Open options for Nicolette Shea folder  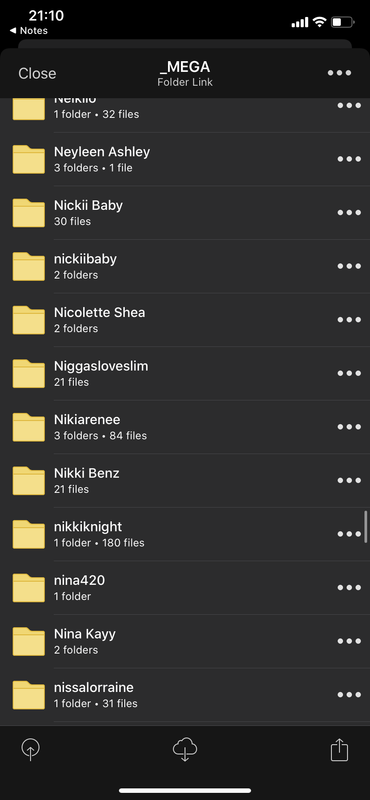tap(350, 320)
